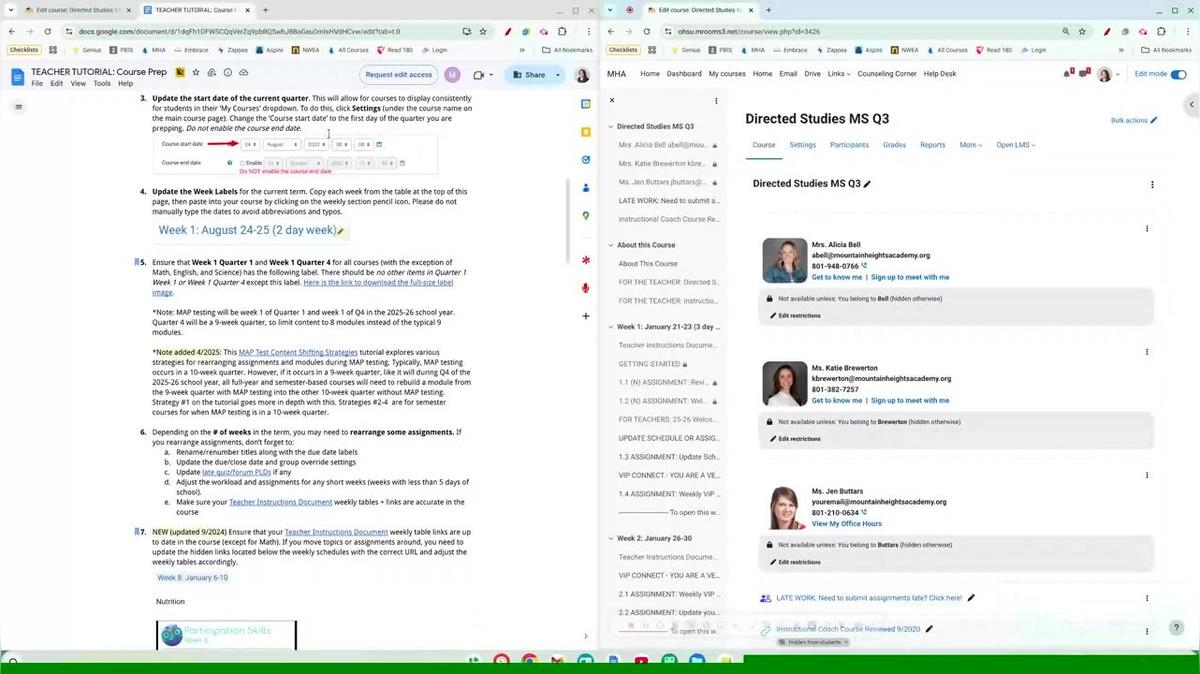
Task: Open Google Maps in the Docs side panel
Action: (x=586, y=215)
